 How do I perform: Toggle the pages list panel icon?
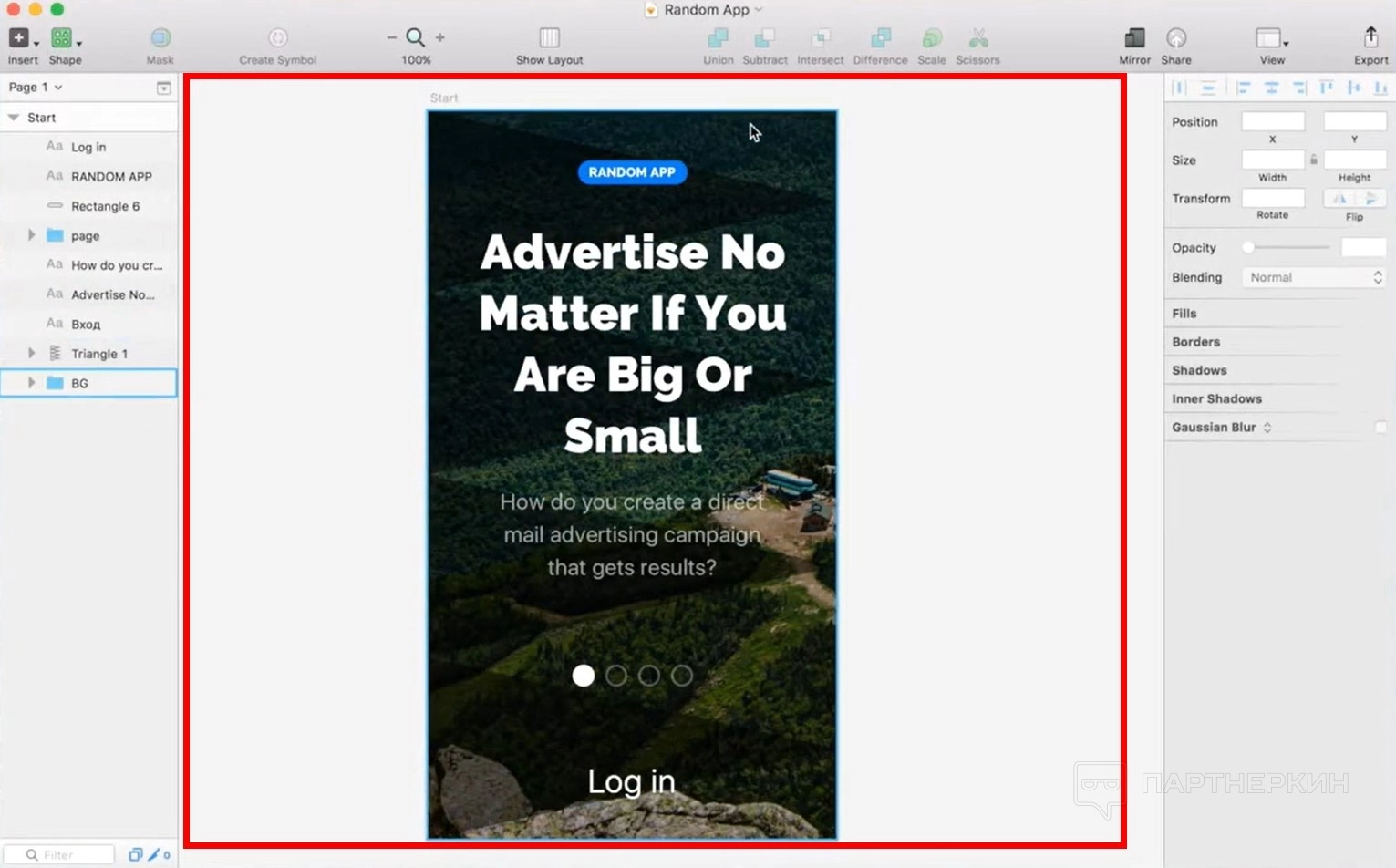(163, 88)
